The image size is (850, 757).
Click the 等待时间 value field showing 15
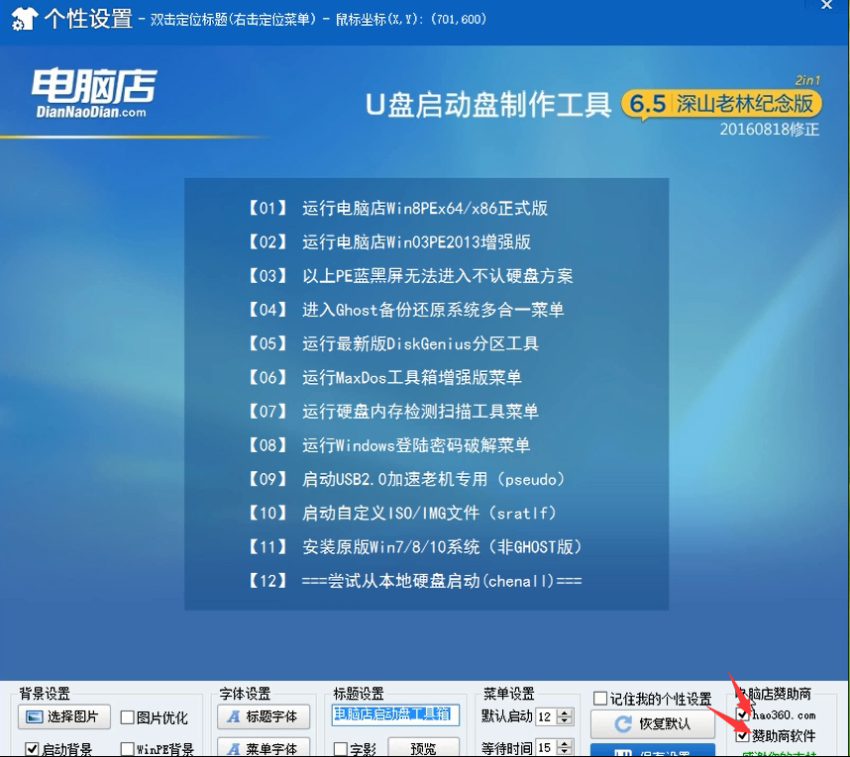546,748
